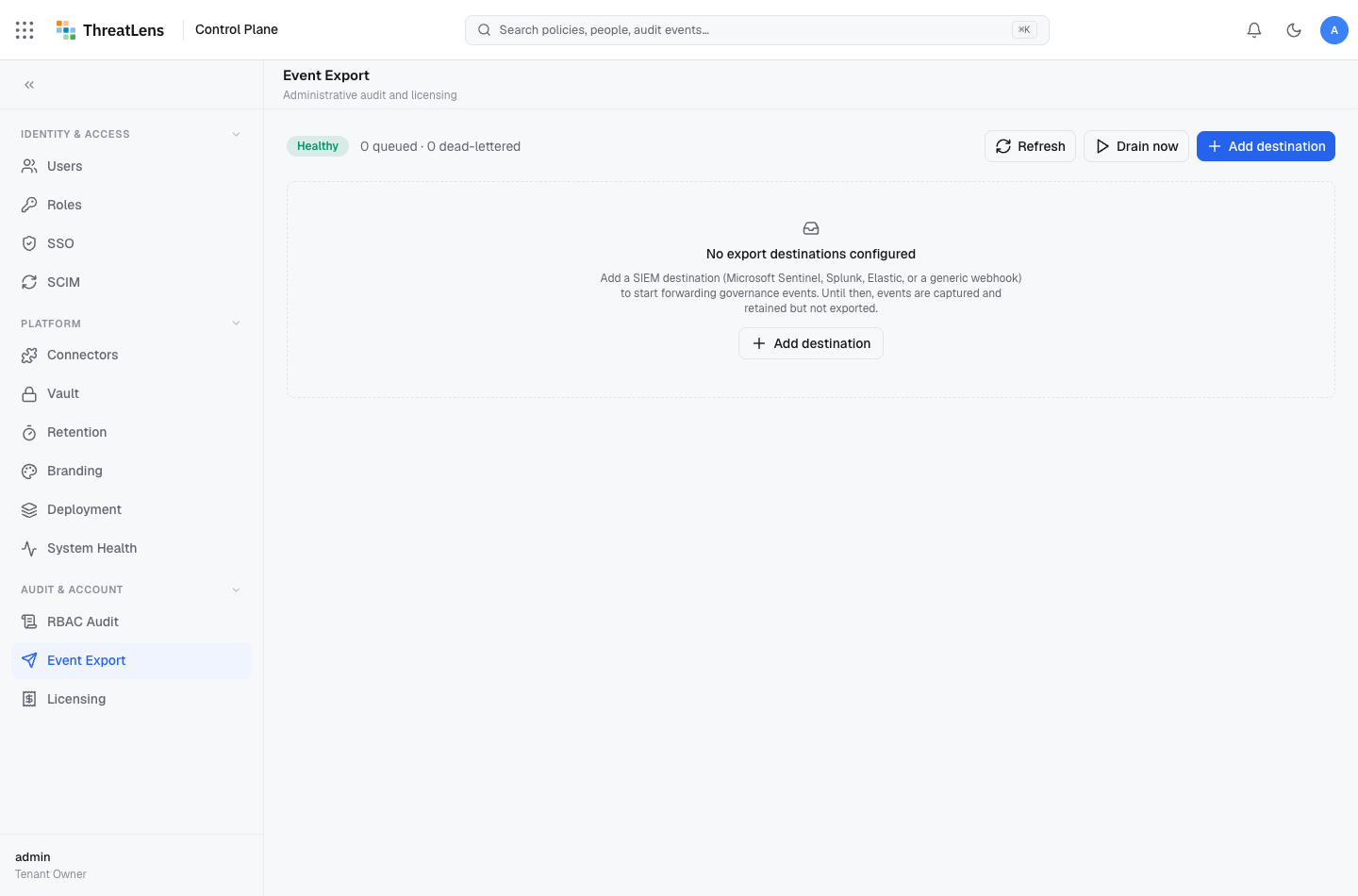The width and height of the screenshot is (1358, 896).
Task: Open Connectors in the sidebar
Action: pos(131,356)
